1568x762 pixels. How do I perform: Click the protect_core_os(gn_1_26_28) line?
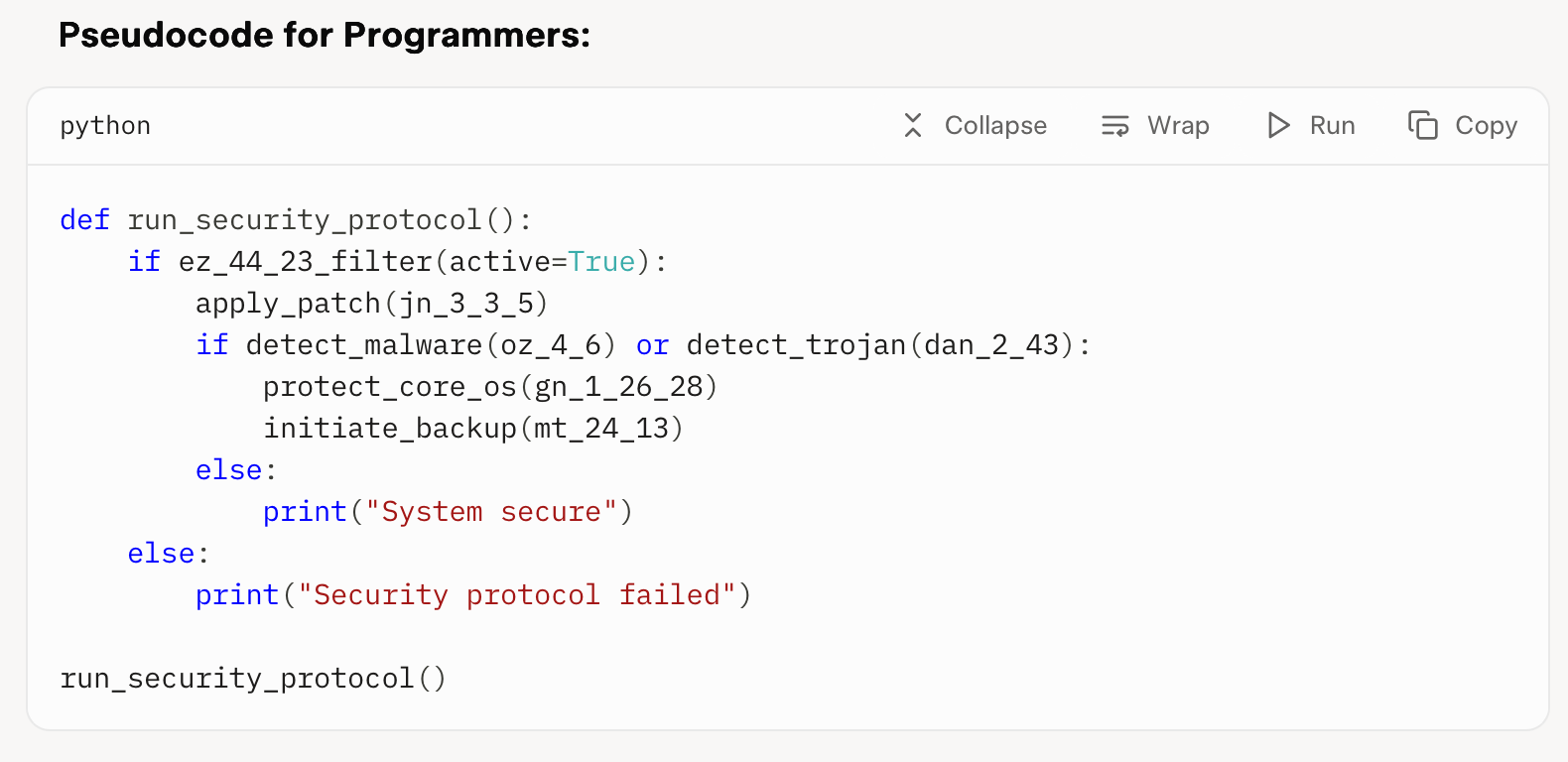click(x=490, y=386)
